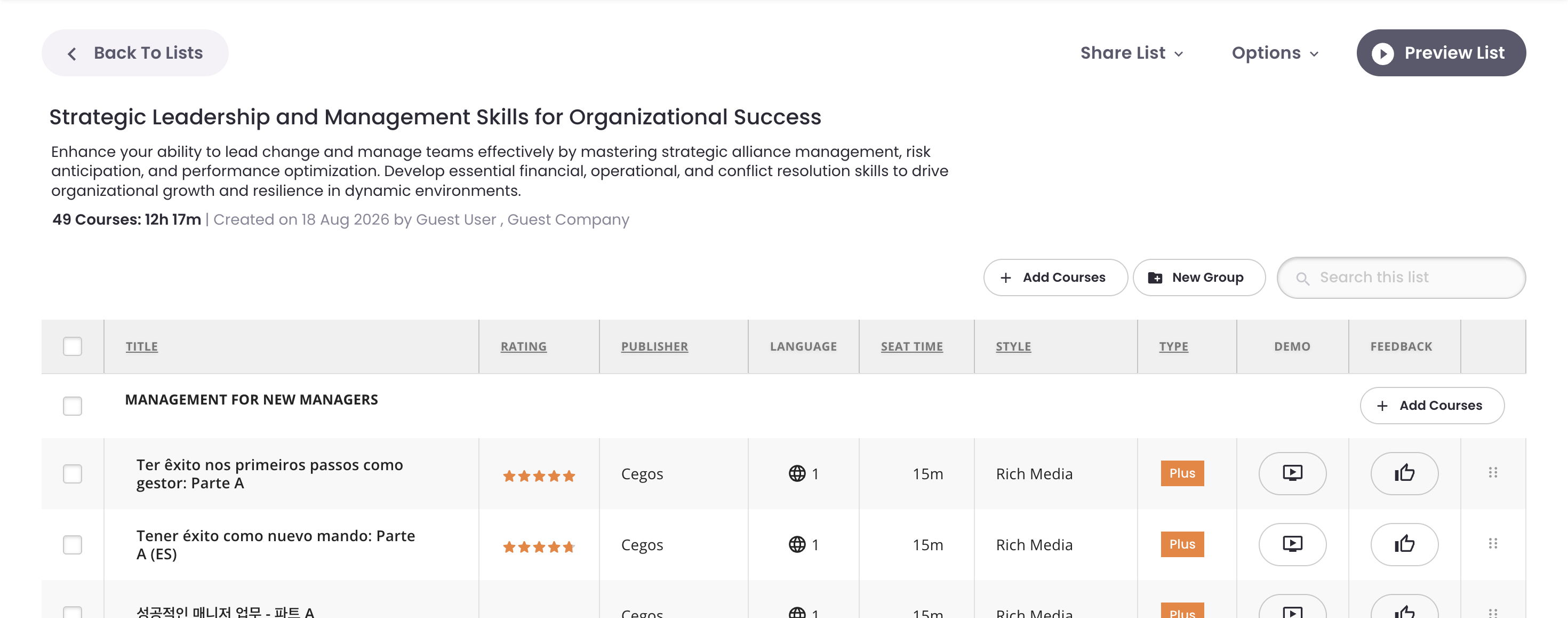Click star rating of Ter êxito course
1568x618 pixels.
coord(539,476)
